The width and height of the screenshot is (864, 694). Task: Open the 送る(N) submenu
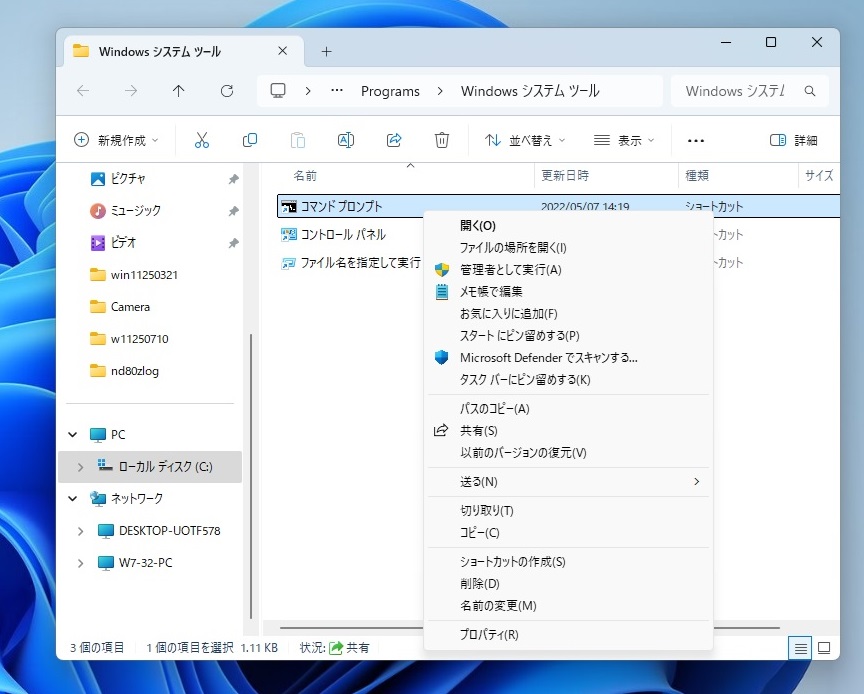[569, 482]
